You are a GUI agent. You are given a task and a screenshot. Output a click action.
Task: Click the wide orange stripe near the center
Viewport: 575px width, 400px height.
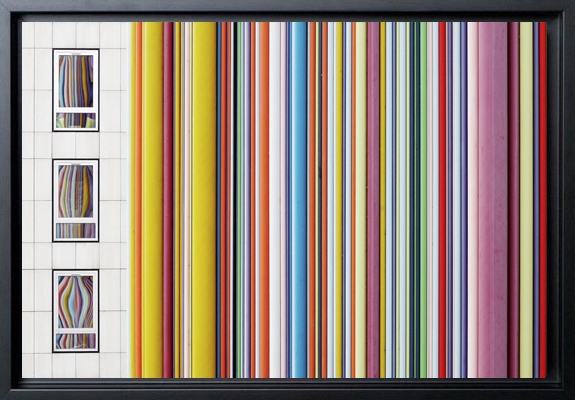[264, 200]
